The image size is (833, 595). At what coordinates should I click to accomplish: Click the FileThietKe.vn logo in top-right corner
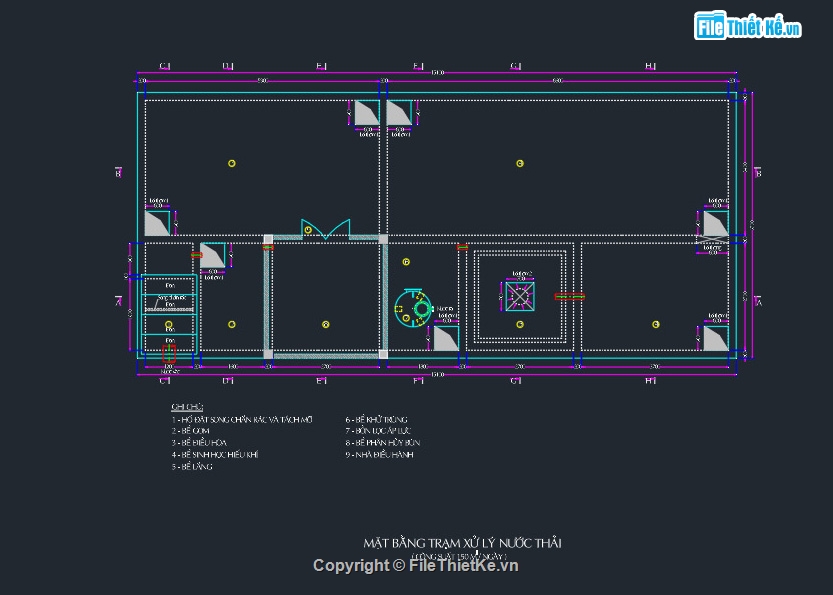click(x=748, y=27)
